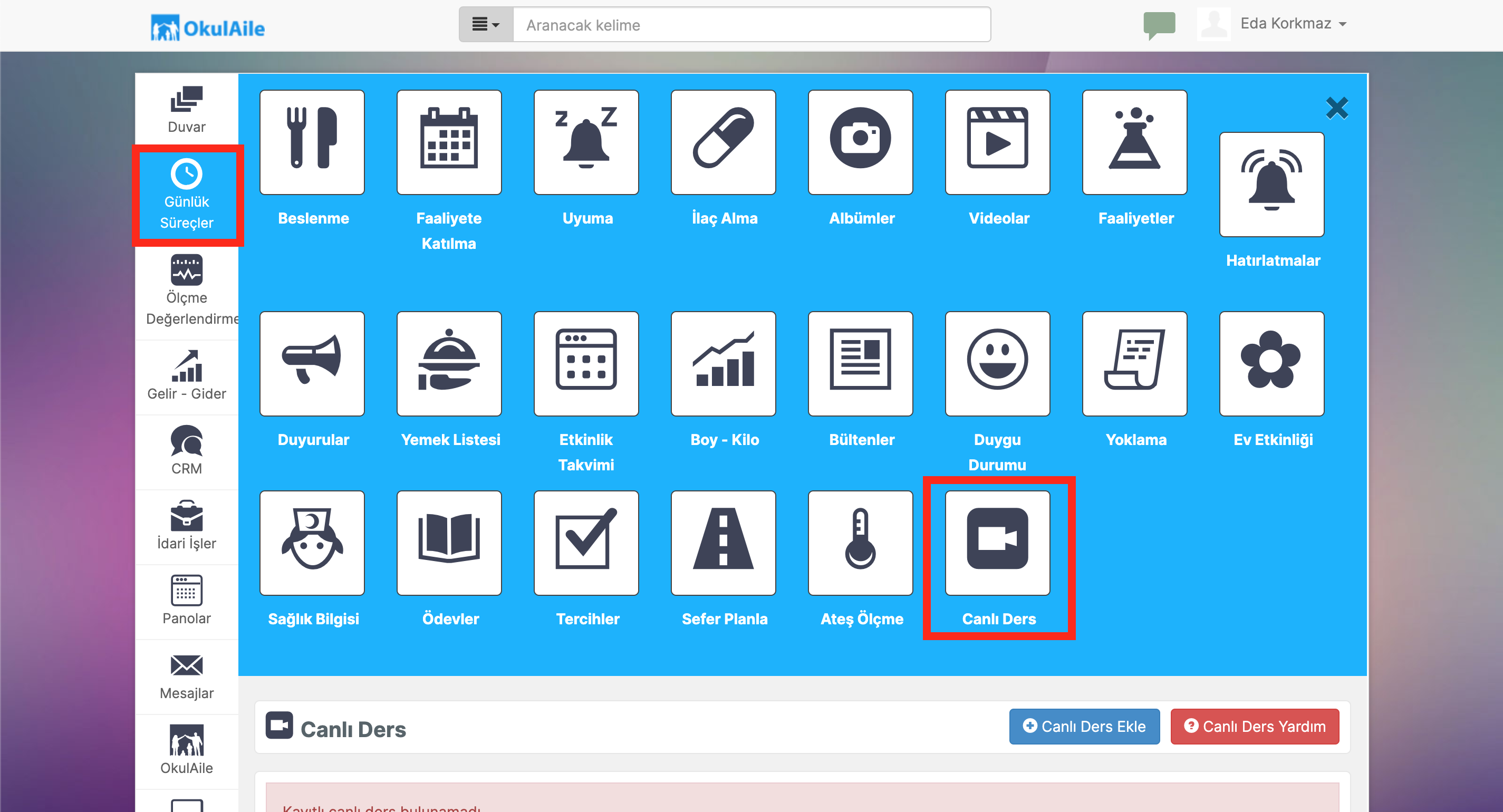The image size is (1503, 812).
Task: Open the Ödevler book tile
Action: (449, 543)
